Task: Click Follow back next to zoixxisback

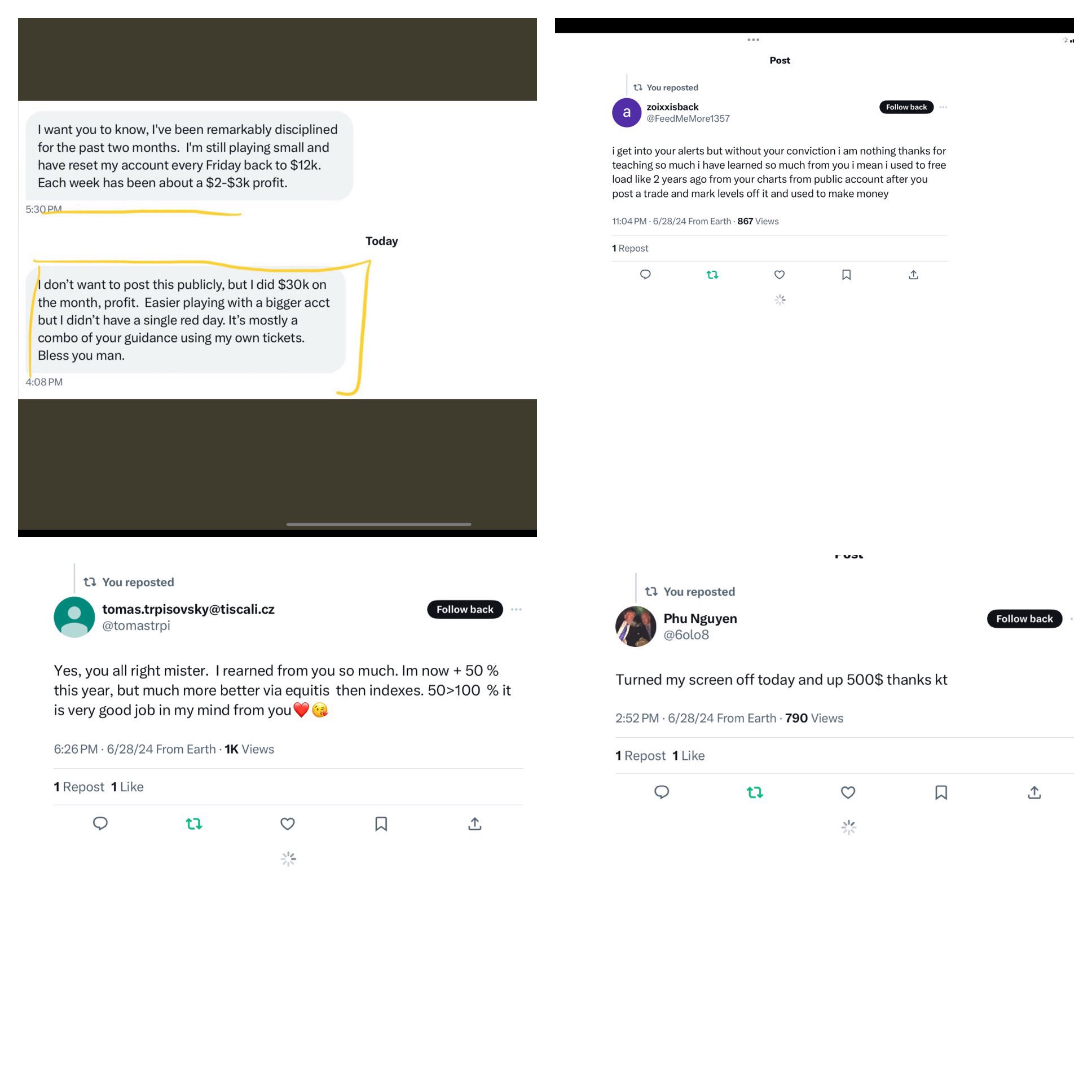Action: coord(906,107)
